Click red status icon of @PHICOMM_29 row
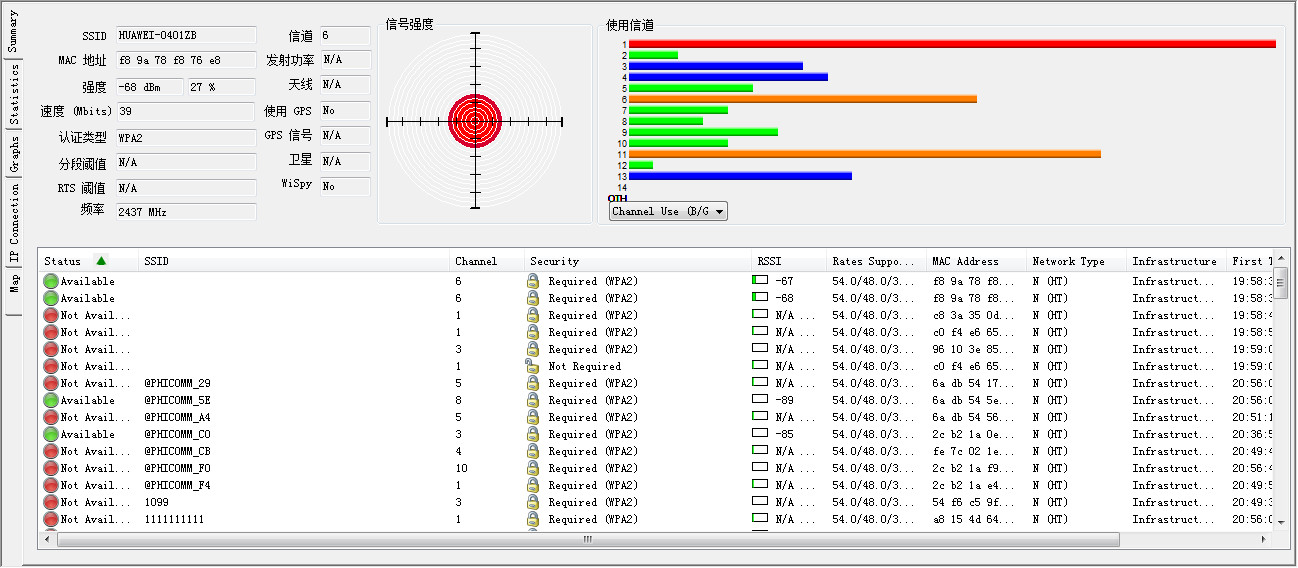 pyautogui.click(x=50, y=383)
